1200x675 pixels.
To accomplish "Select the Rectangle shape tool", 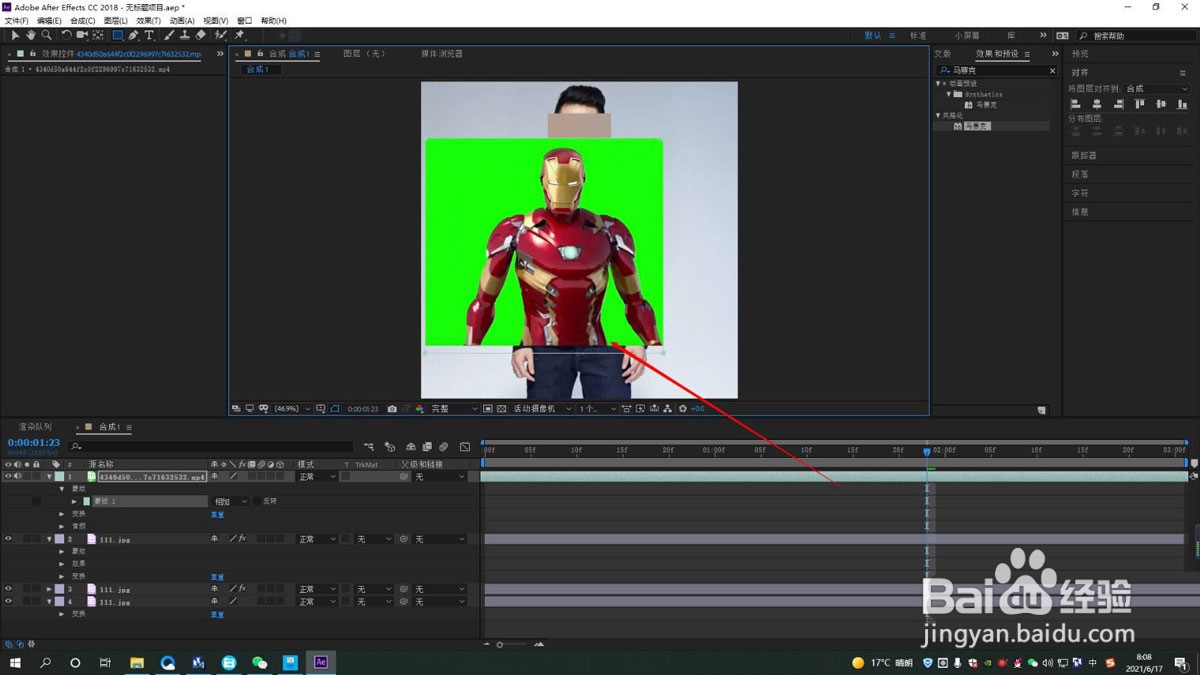I will 118,35.
